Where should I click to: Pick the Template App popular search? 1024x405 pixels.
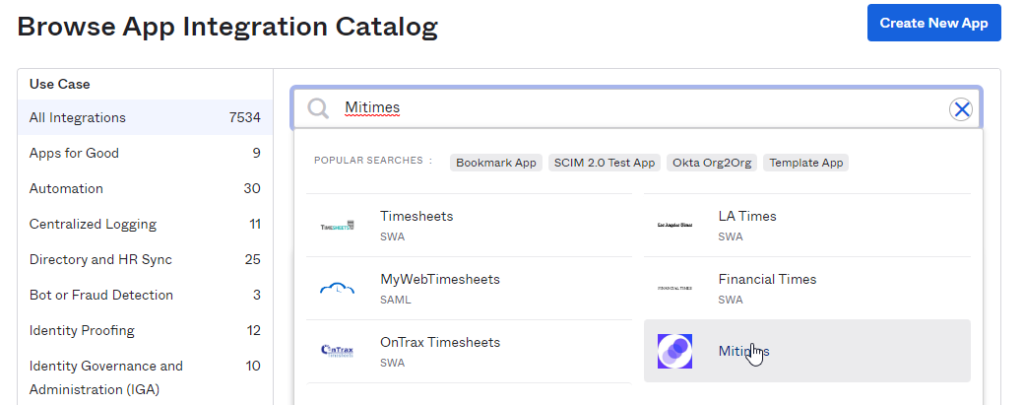pyautogui.click(x=806, y=162)
